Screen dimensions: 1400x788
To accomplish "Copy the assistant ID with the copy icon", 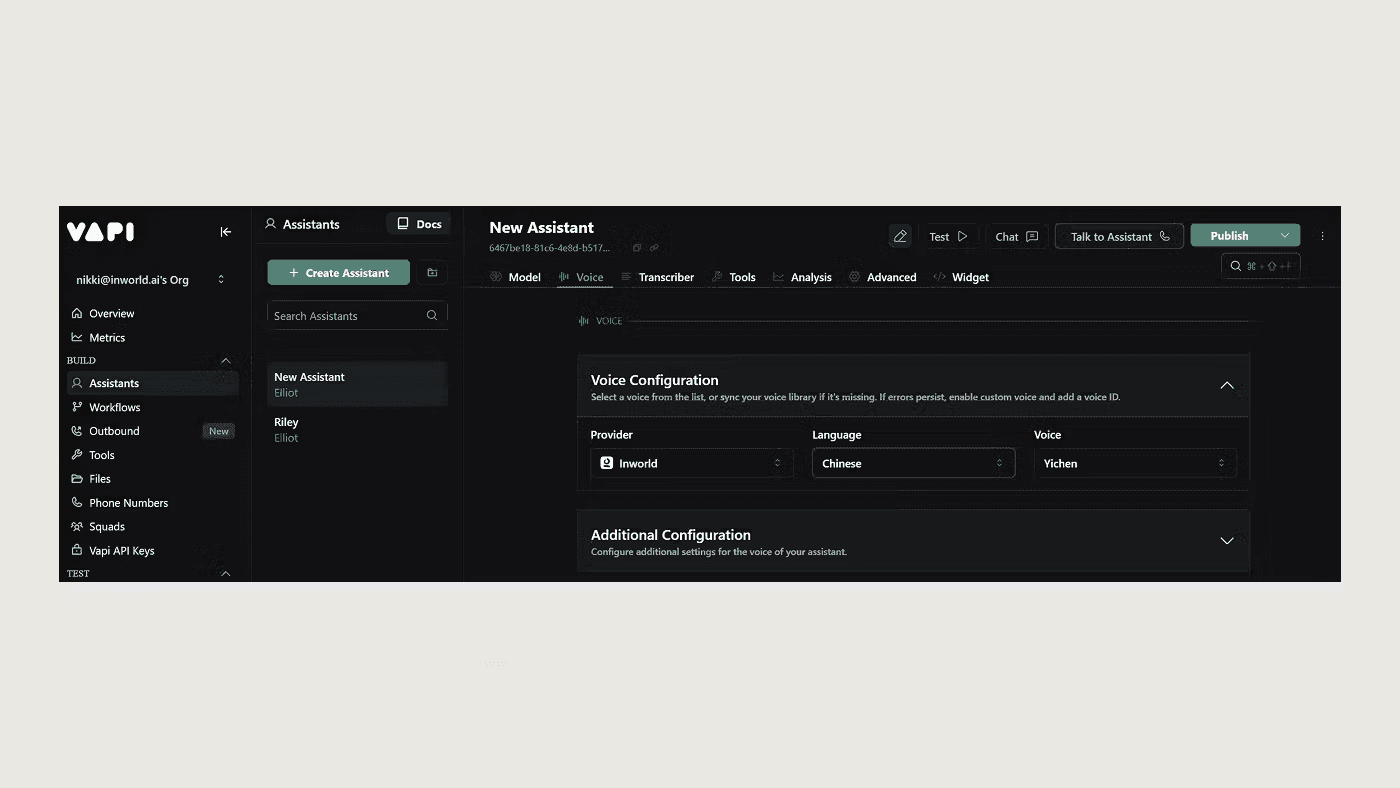I will click(x=637, y=248).
